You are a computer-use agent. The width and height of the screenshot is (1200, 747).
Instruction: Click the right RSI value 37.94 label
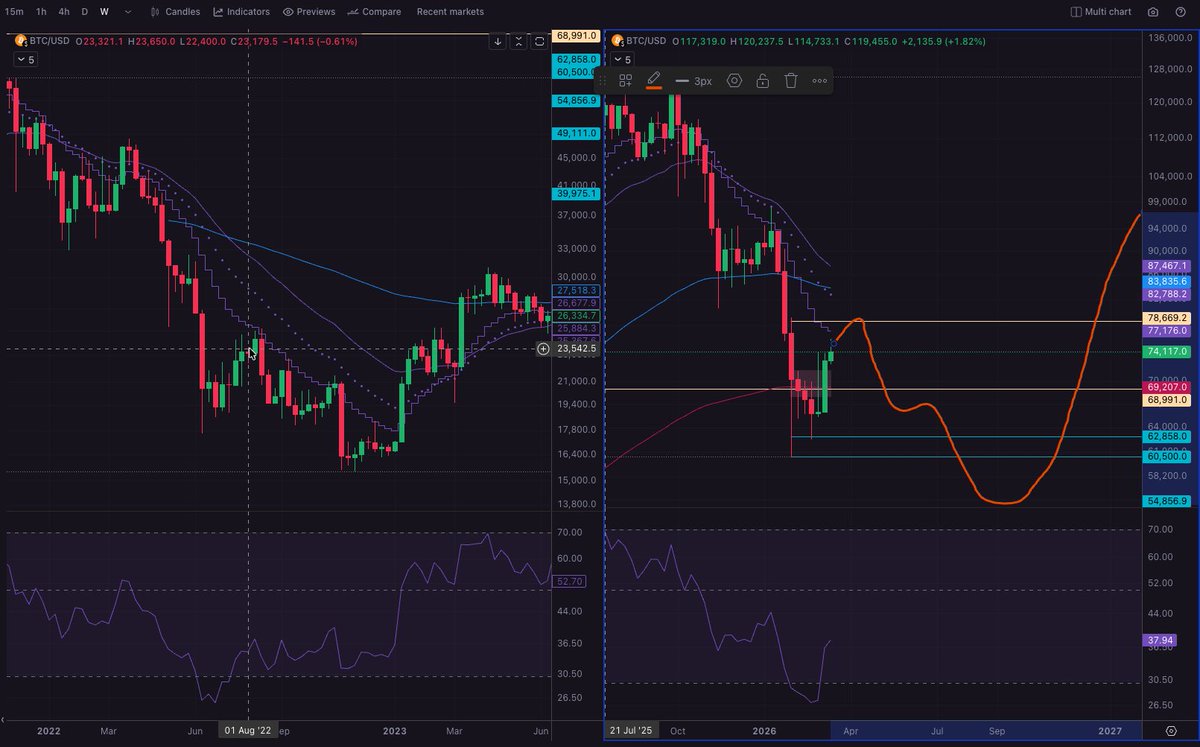[x=1158, y=640]
